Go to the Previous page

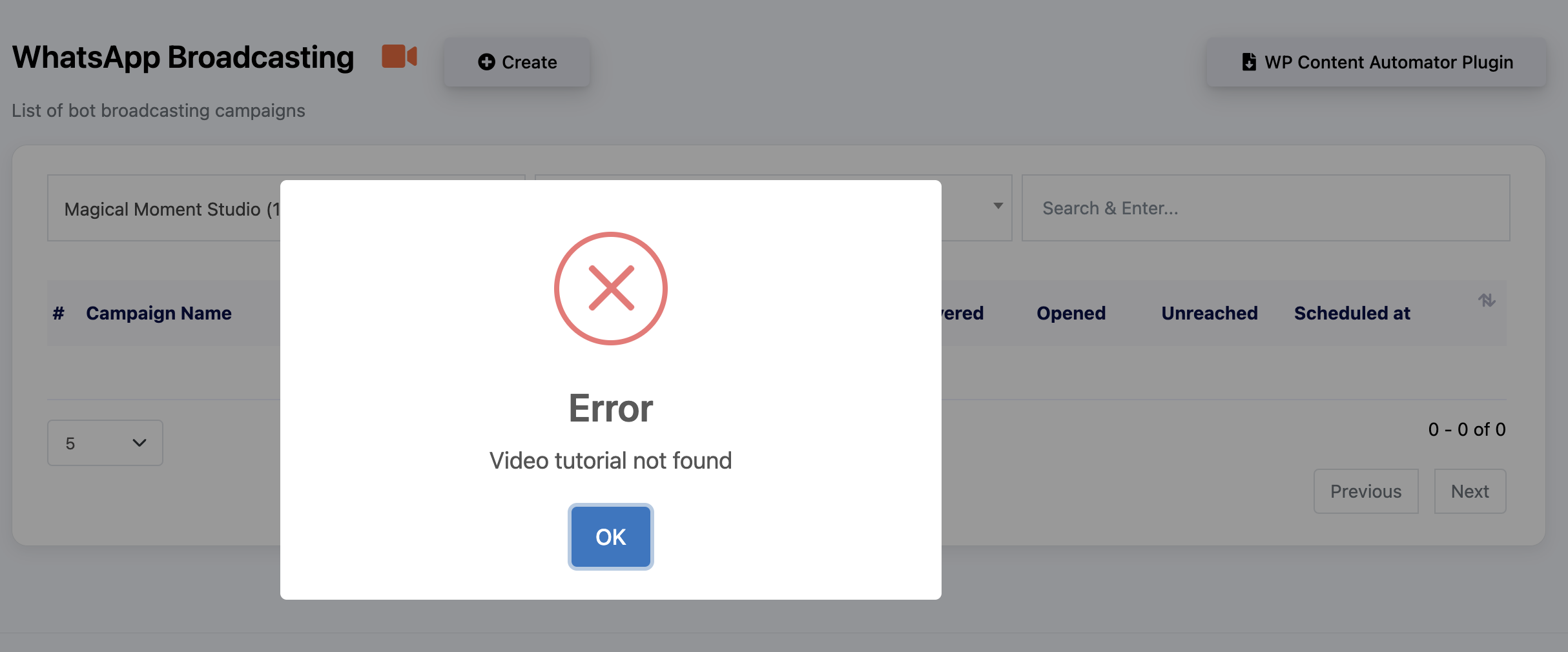(x=1366, y=491)
